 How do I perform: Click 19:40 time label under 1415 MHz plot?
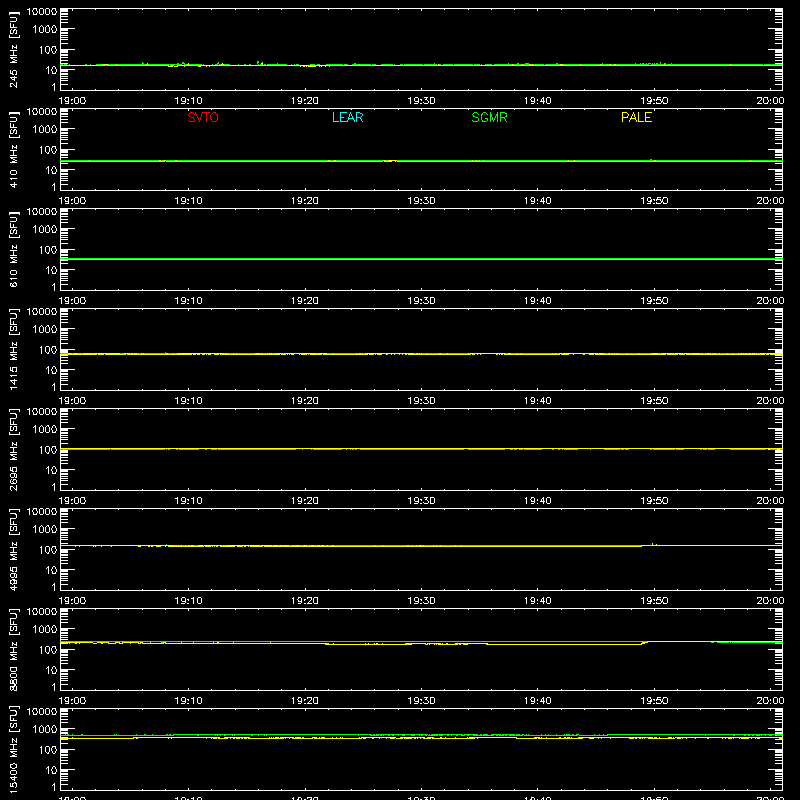tap(537, 401)
